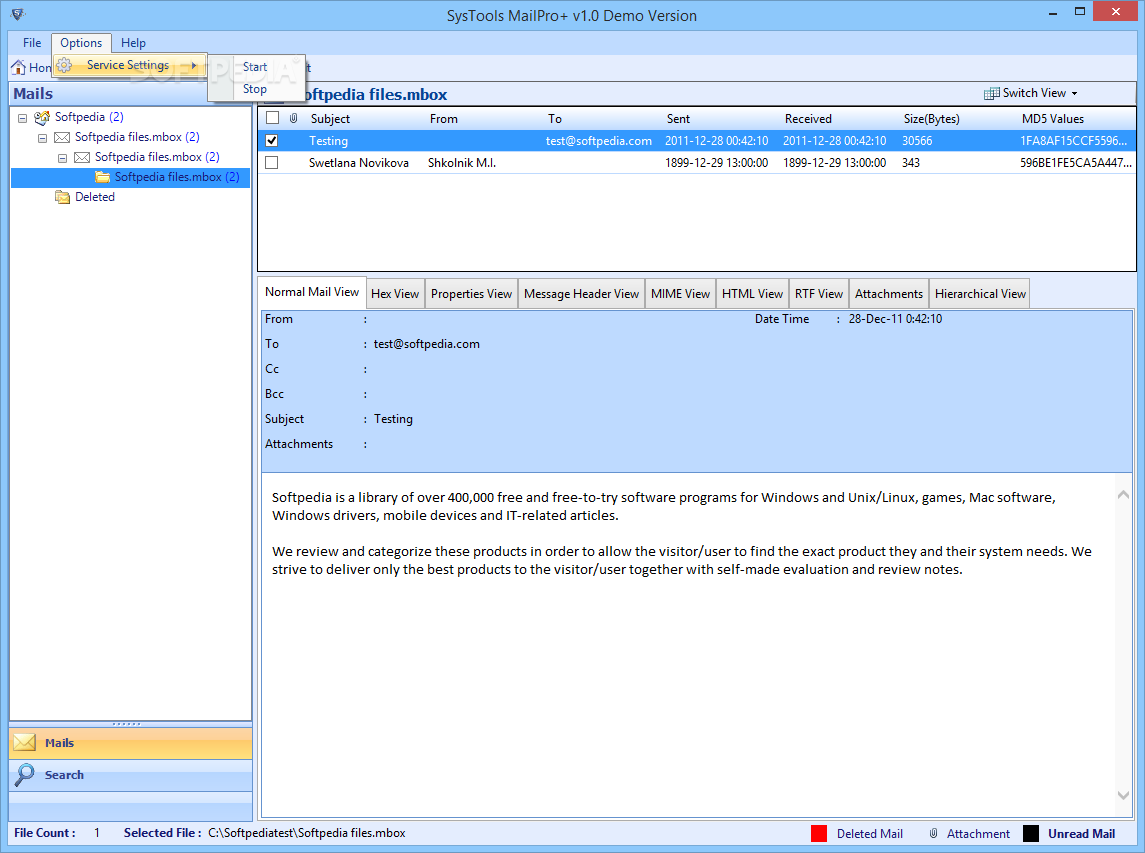
Task: Click the Switch View grid icon
Action: coord(992,93)
